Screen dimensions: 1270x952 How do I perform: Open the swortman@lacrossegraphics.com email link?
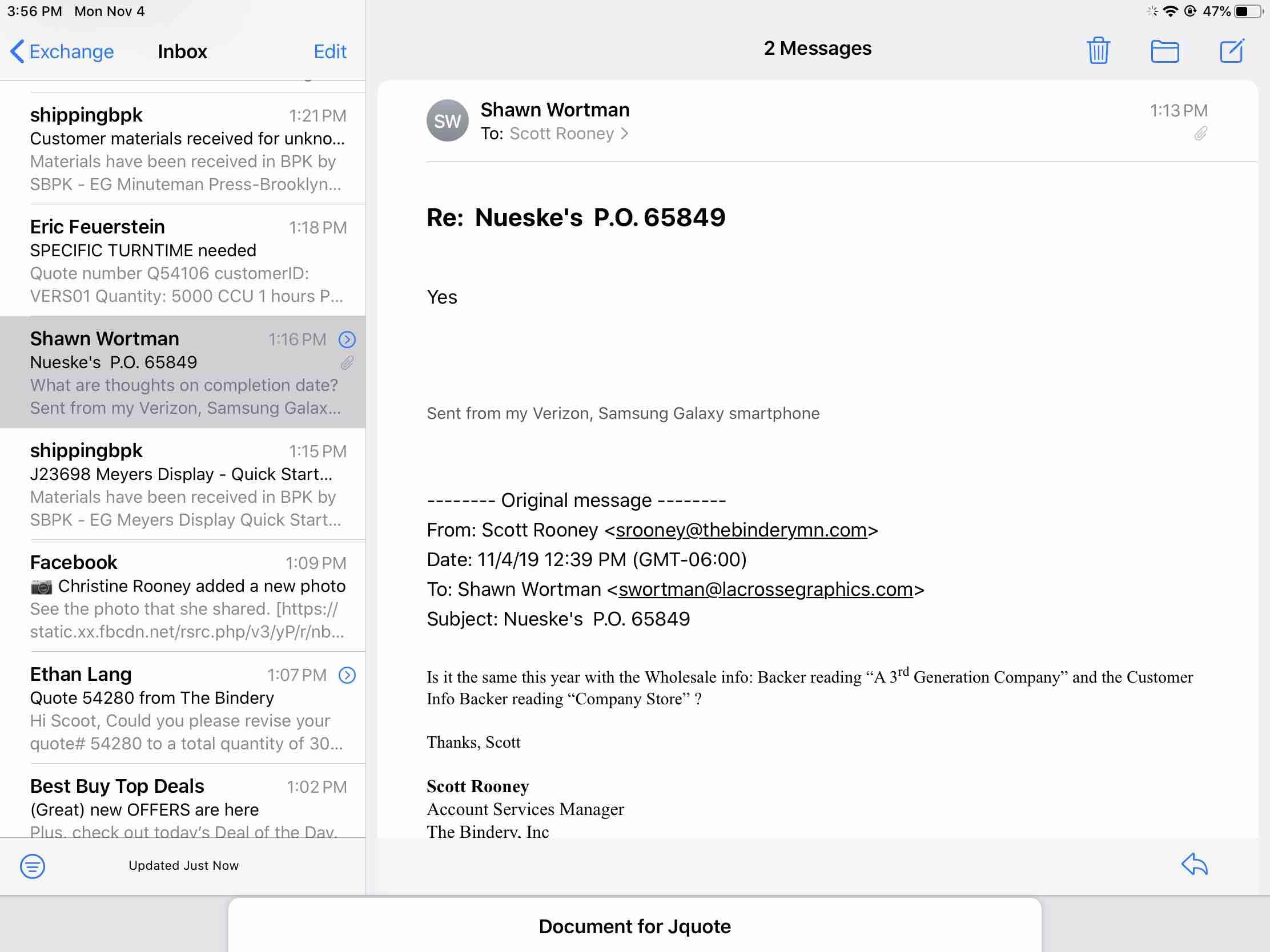tap(765, 590)
